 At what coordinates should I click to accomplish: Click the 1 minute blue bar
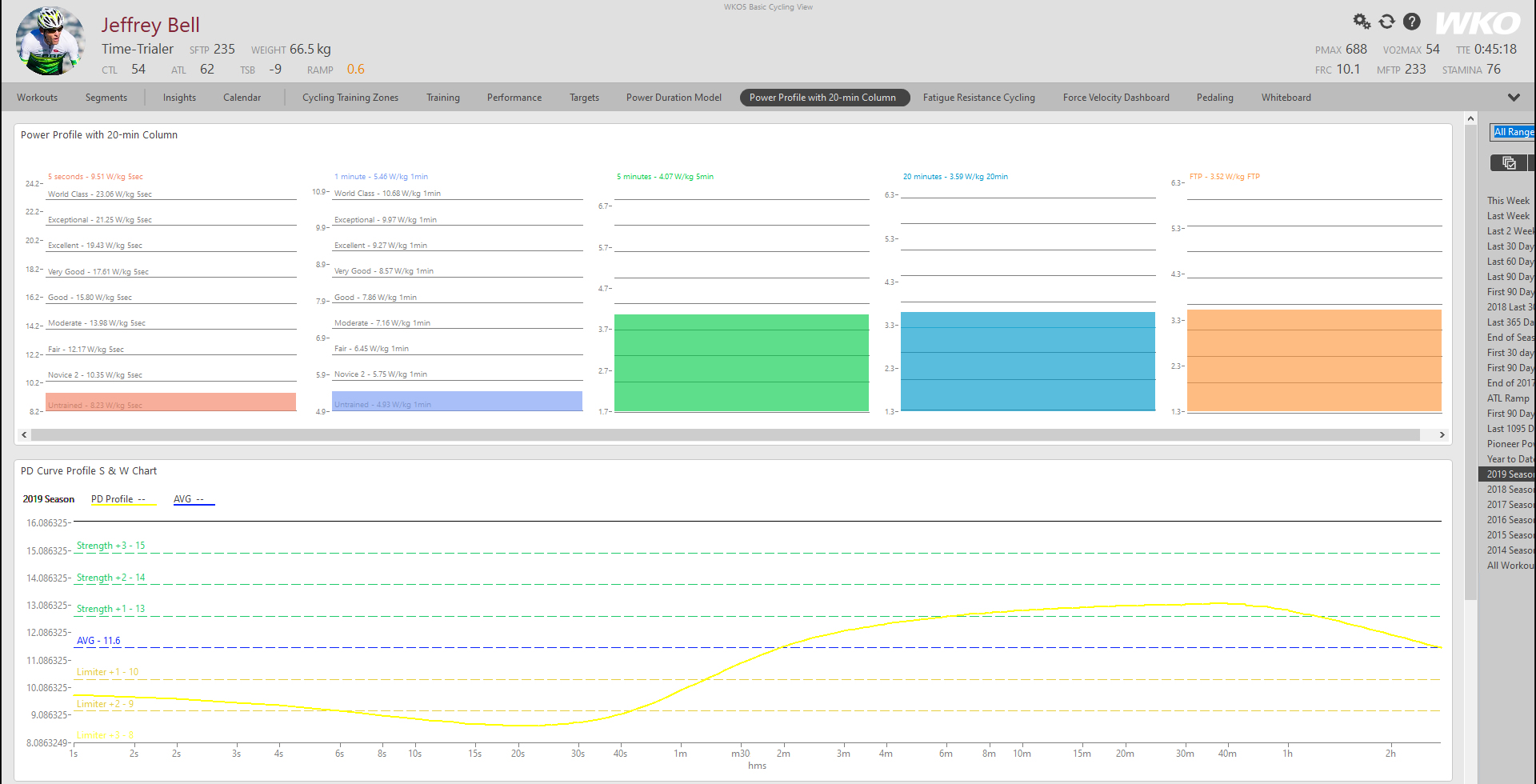(x=457, y=402)
